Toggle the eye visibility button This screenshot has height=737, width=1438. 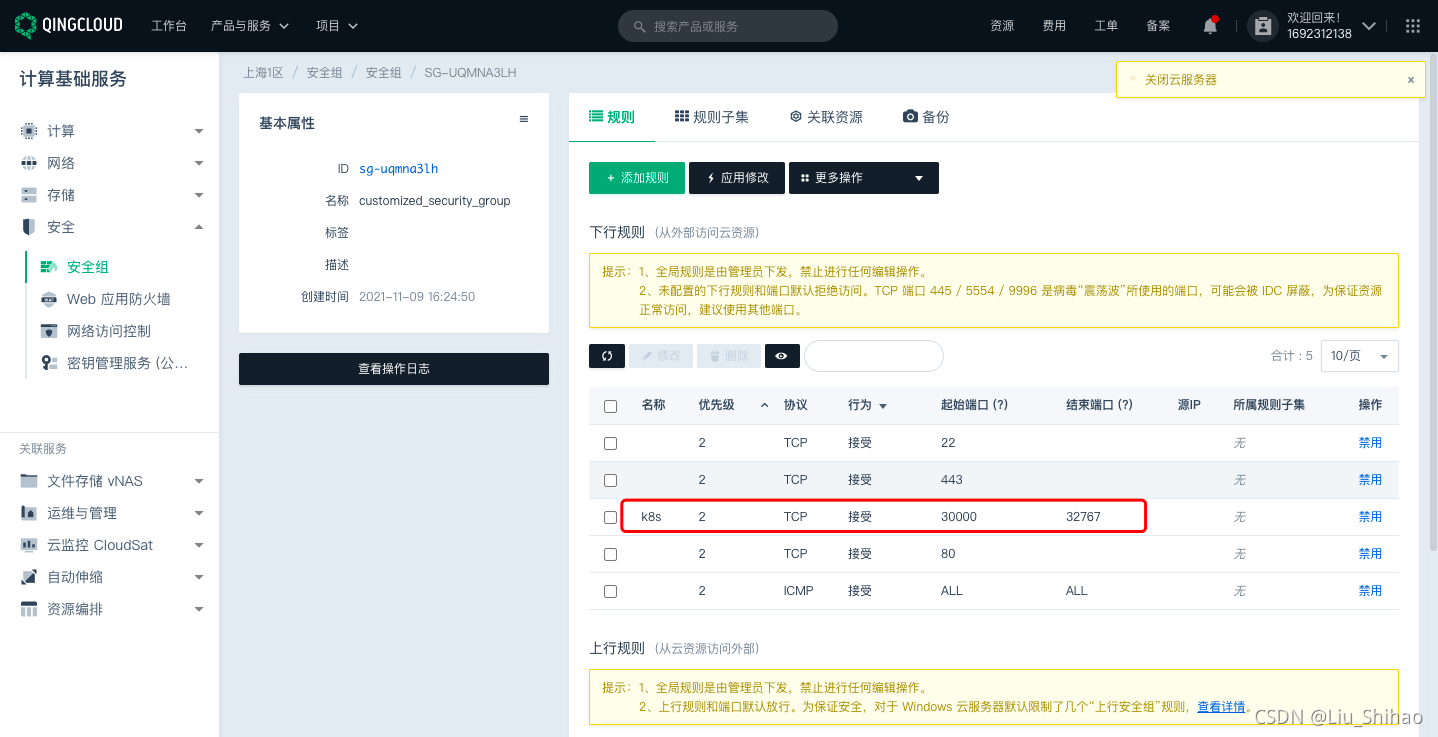(782, 356)
